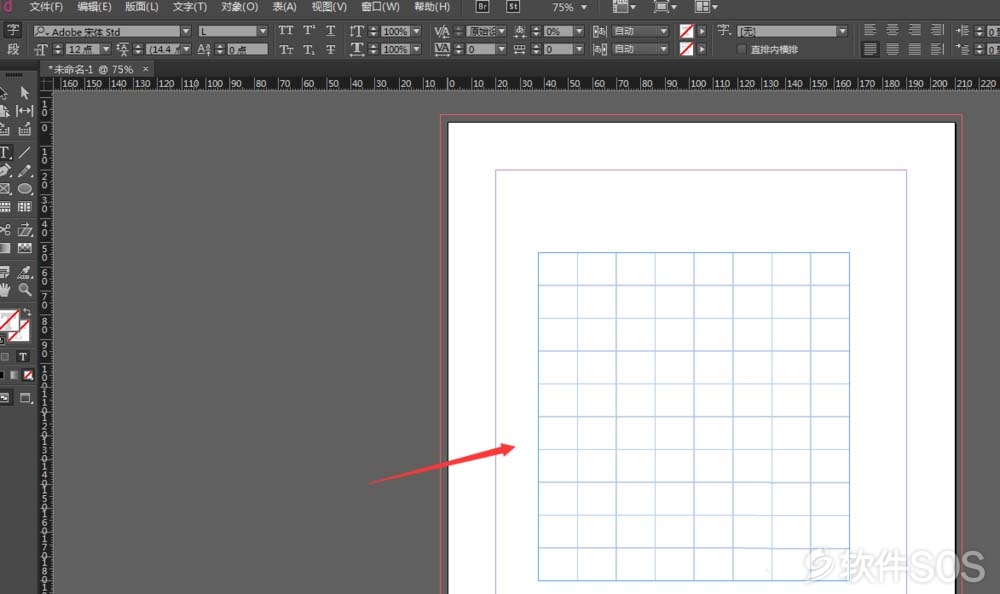
Task: Click the swap fill and stroke arrow
Action: pos(26,312)
